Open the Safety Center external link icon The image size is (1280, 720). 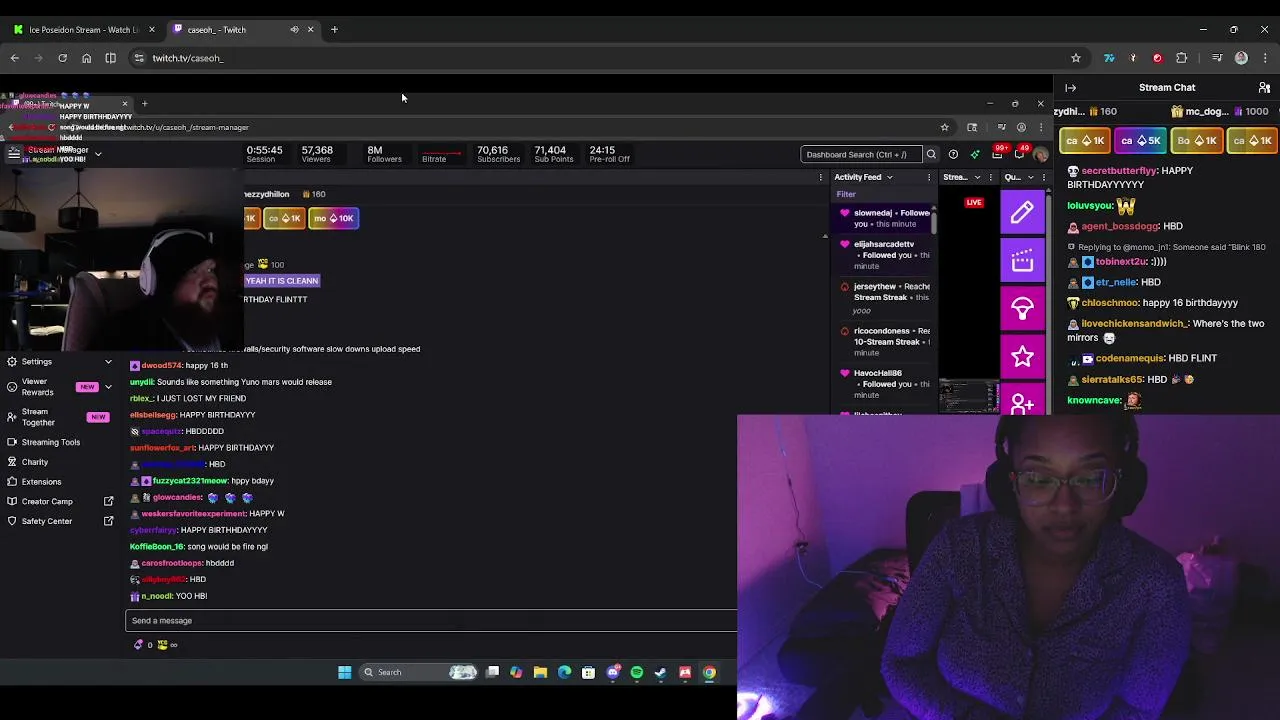(109, 521)
